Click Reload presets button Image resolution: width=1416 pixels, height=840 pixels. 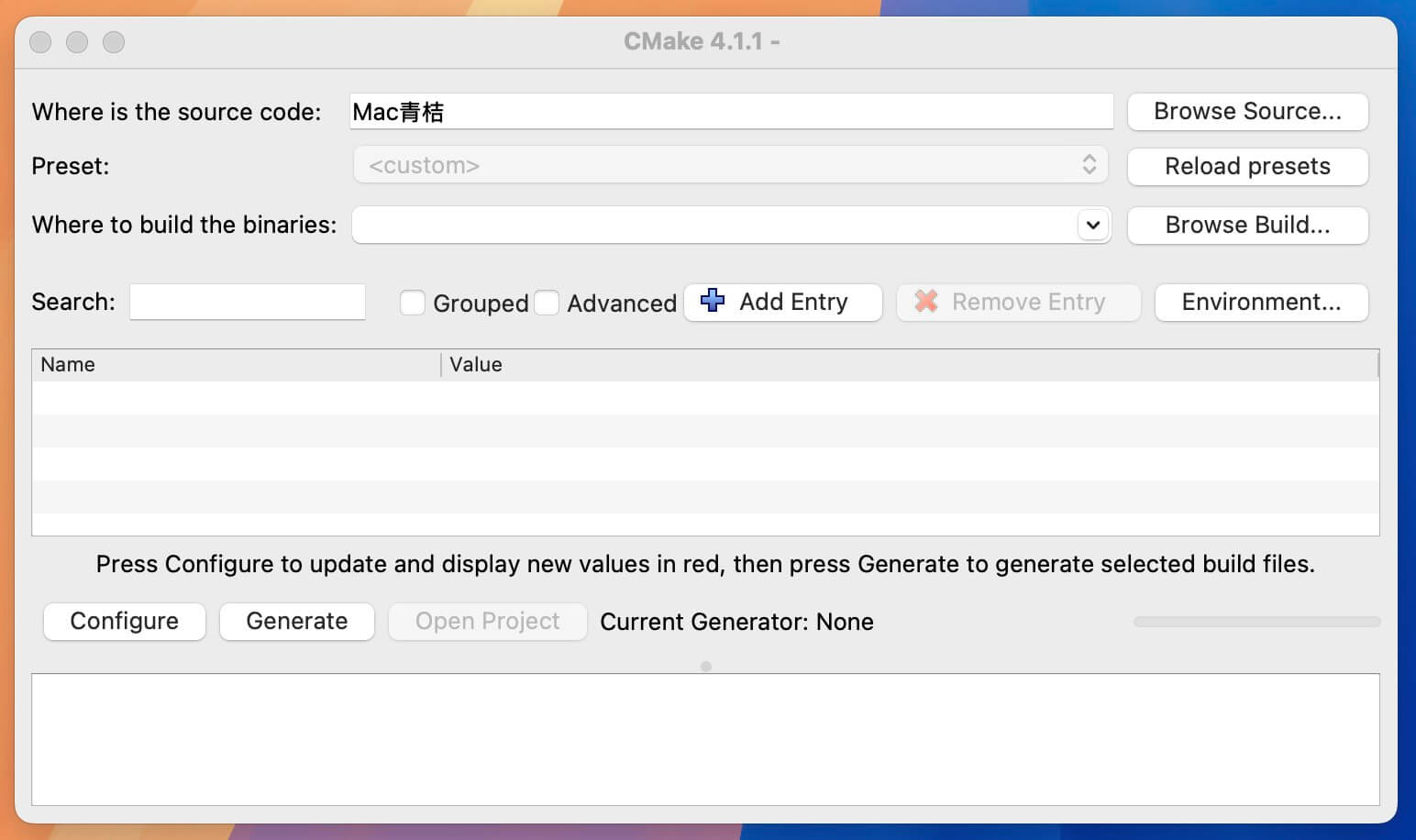(1247, 166)
